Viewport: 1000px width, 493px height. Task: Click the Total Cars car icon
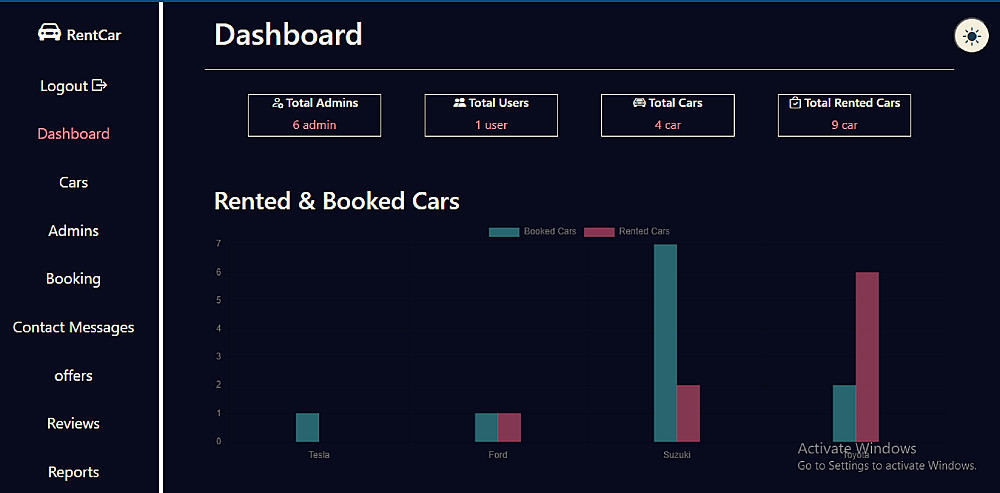639,103
